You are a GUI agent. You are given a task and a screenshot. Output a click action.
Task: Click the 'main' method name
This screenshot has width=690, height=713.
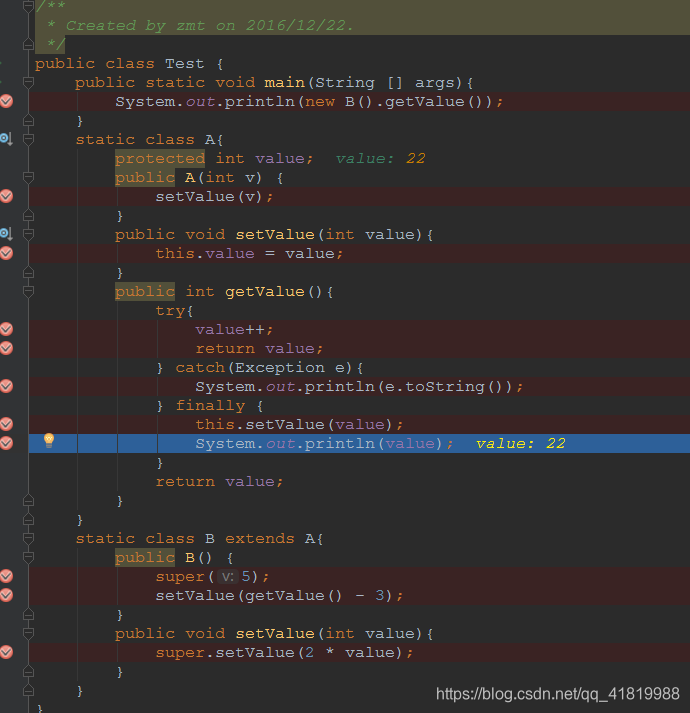tap(285, 82)
